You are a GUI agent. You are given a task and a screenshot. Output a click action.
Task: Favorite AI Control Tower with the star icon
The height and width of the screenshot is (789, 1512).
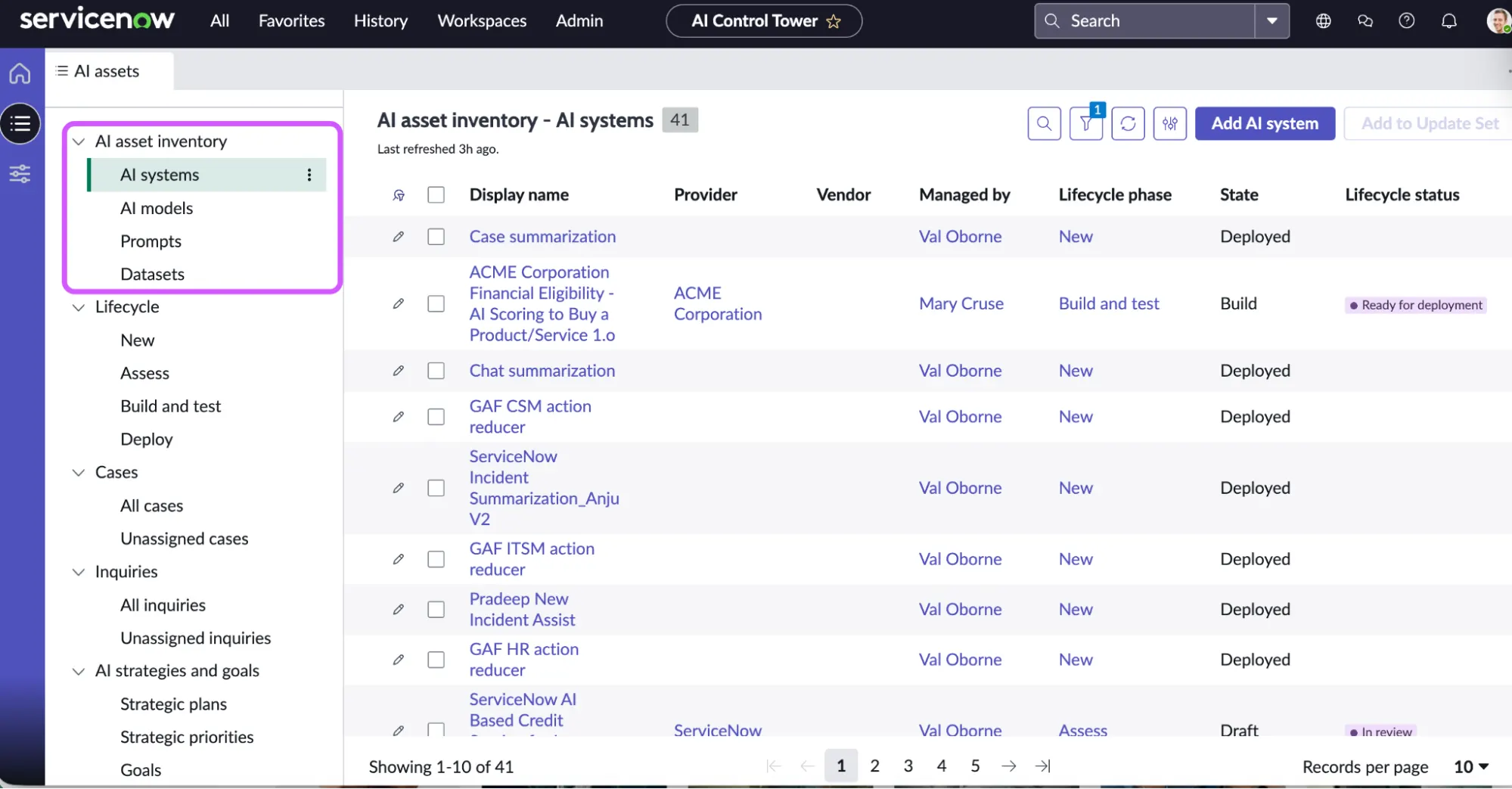[x=834, y=21]
